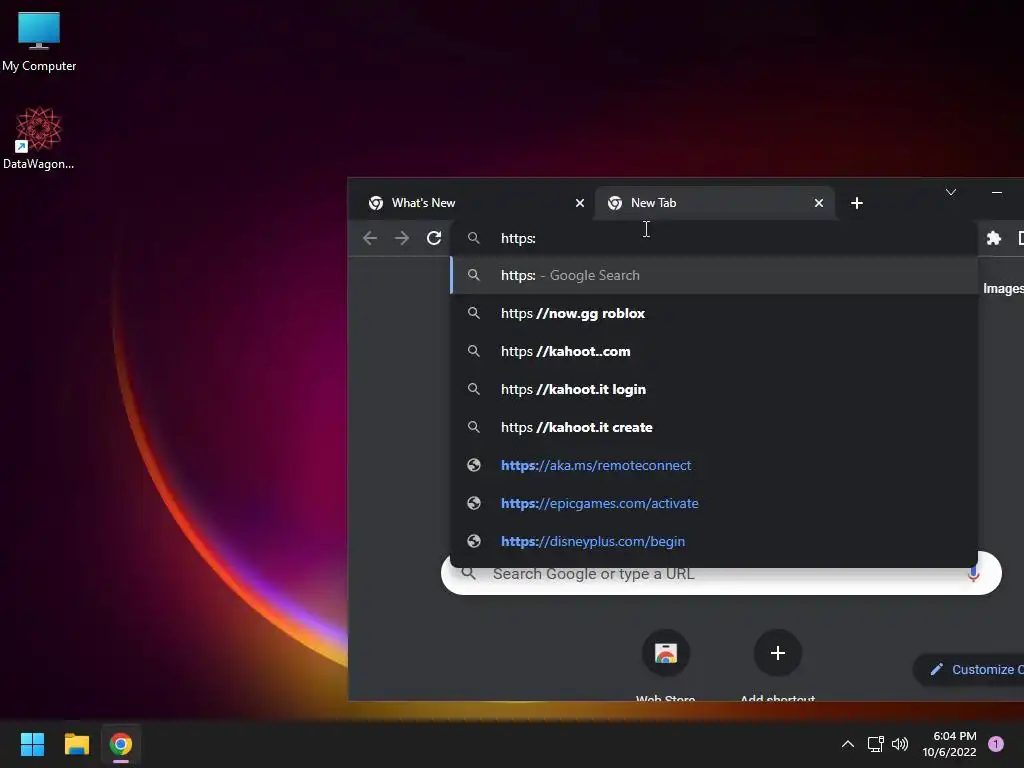Image resolution: width=1024 pixels, height=768 pixels.
Task: Open https://epicgames.com/activate suggestion
Action: coord(714,504)
